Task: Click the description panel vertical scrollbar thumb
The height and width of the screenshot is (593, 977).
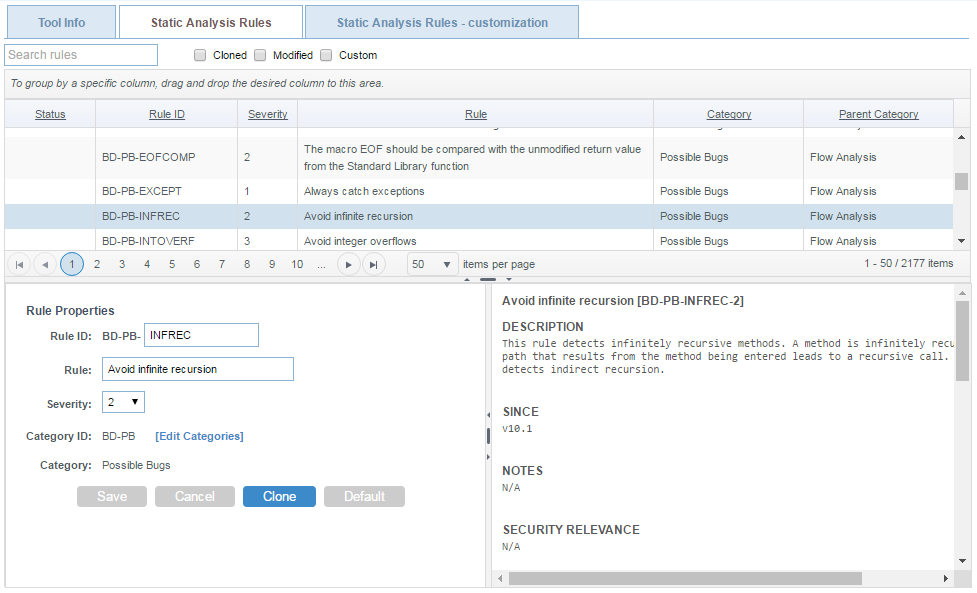Action: [962, 341]
